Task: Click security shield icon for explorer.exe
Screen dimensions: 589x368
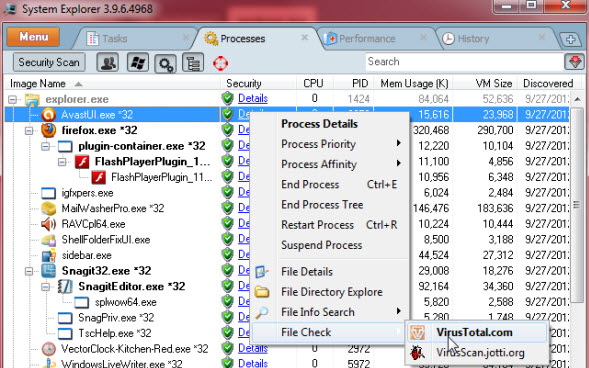Action: coord(227,99)
